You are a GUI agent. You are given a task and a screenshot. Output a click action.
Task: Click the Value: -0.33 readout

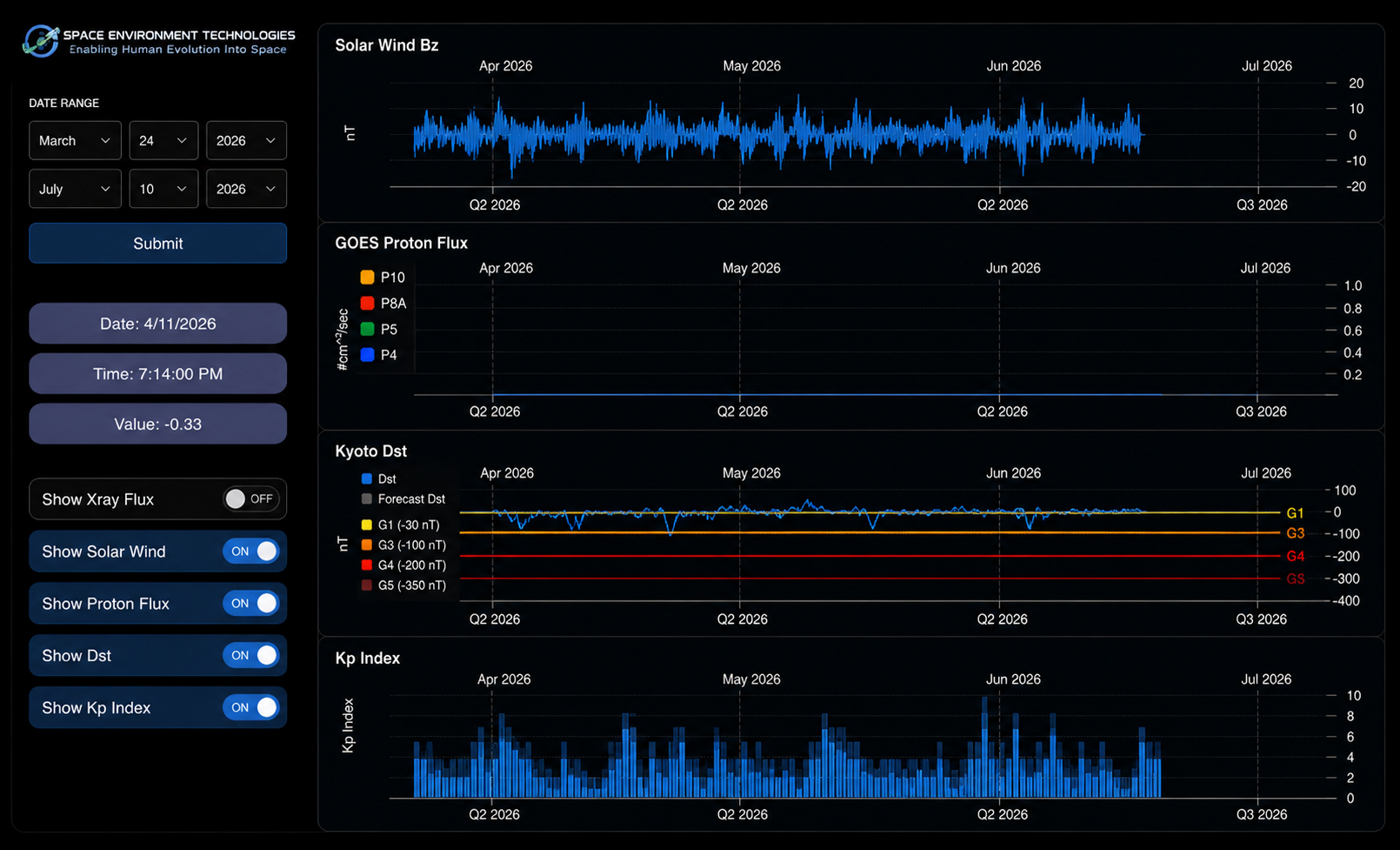[157, 424]
